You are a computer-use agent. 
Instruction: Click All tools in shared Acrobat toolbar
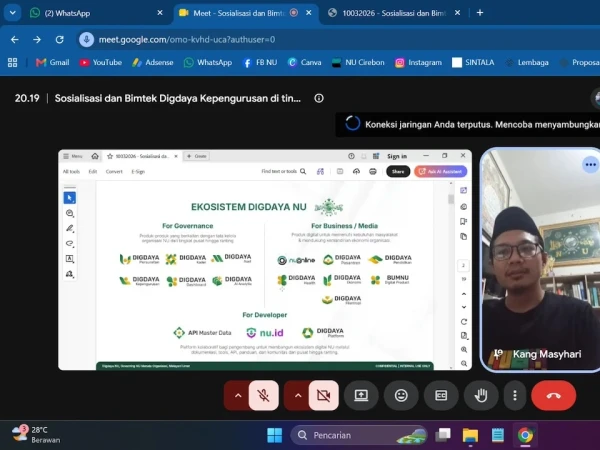71,171
